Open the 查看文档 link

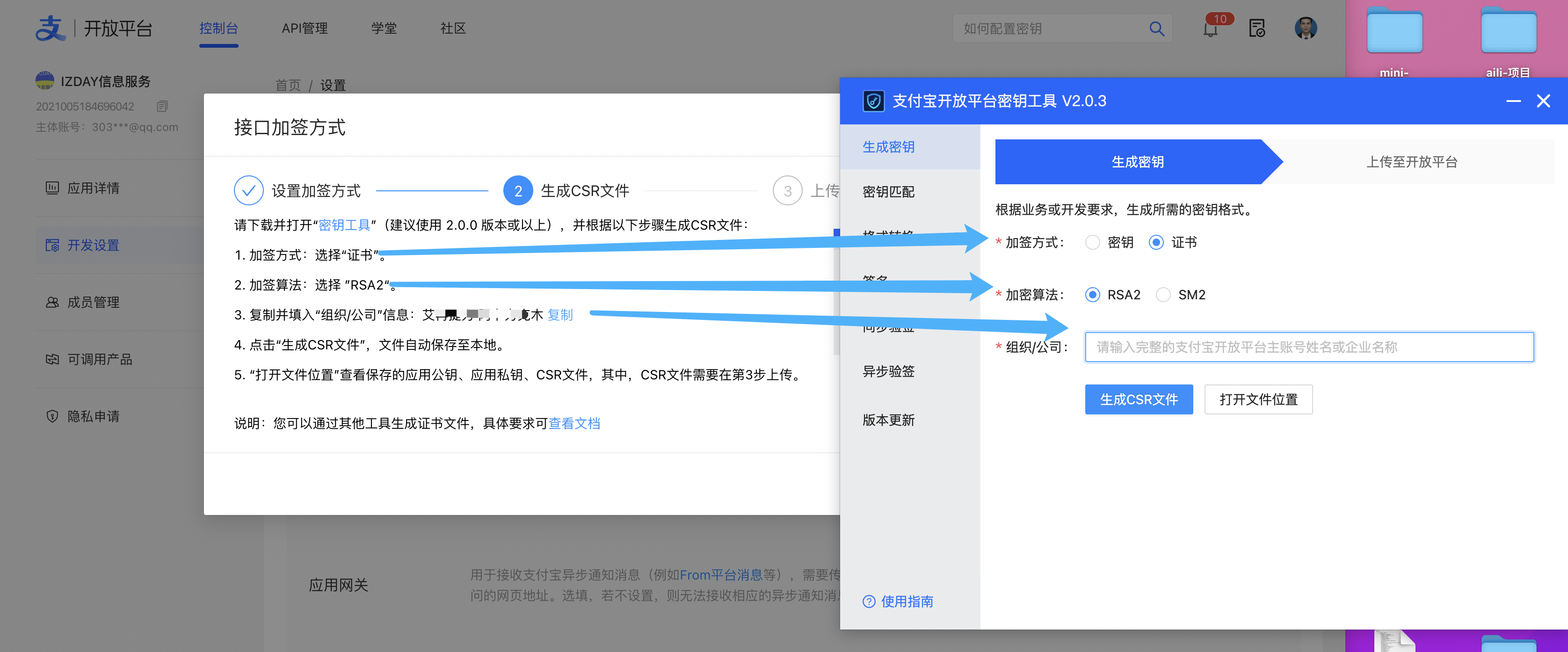coord(574,423)
